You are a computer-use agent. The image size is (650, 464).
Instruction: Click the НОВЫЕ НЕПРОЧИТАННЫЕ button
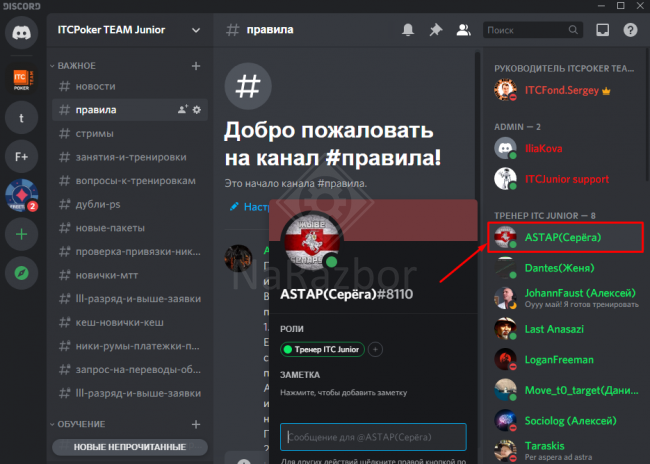[129, 447]
